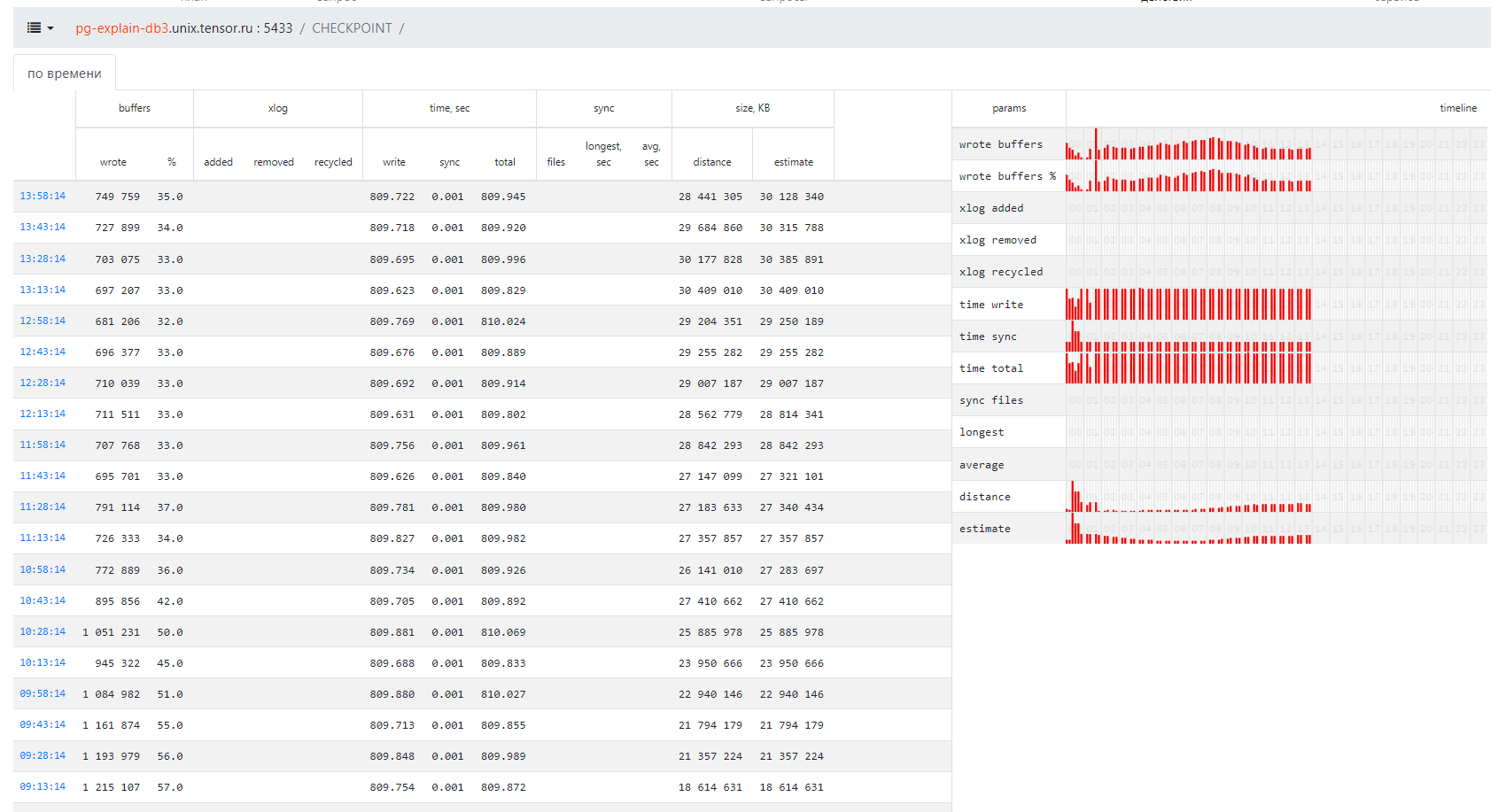Select the 'по времени' tab

tap(65, 73)
